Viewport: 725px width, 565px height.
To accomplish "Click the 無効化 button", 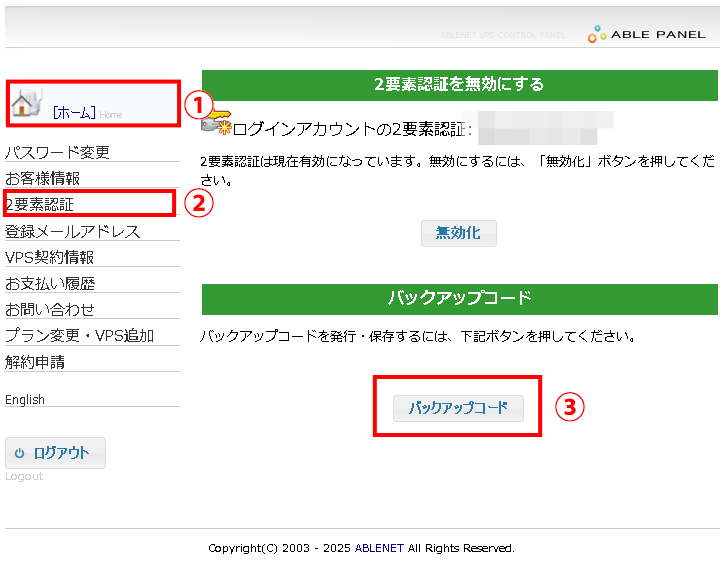I will point(459,233).
